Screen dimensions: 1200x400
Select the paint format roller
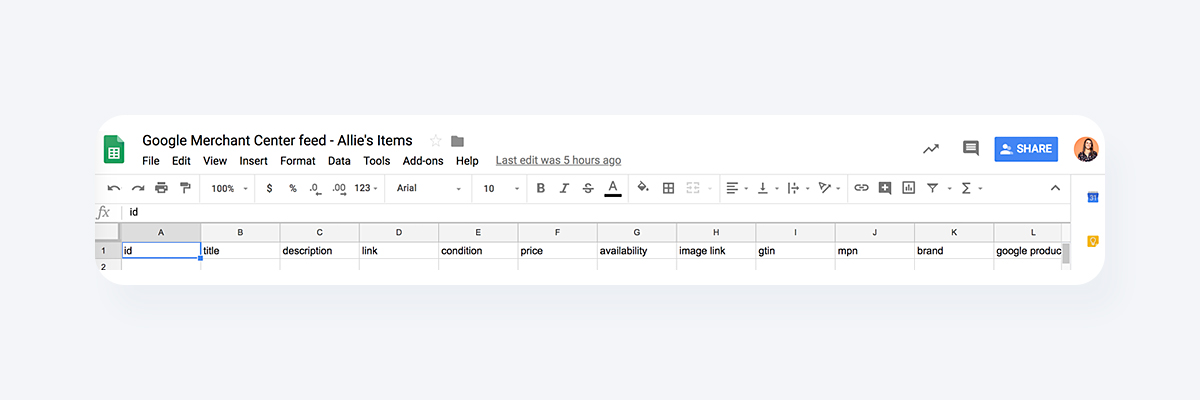tap(185, 188)
